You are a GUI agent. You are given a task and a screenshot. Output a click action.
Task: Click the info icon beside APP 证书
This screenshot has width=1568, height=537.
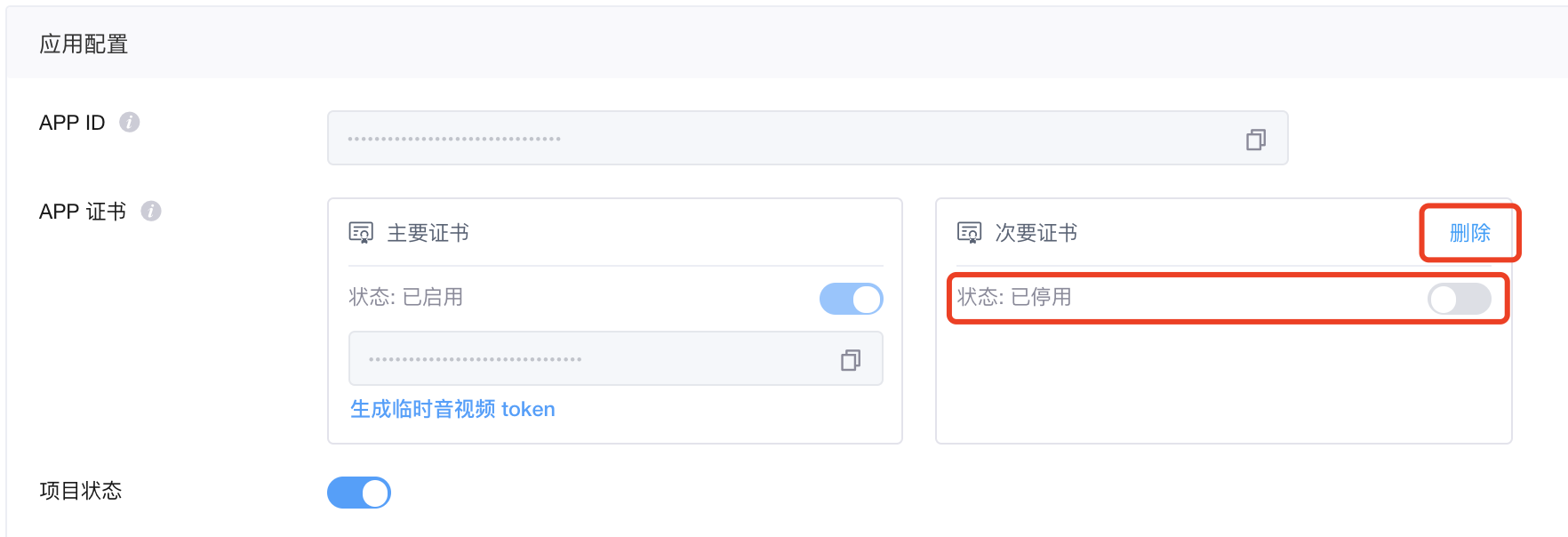[151, 211]
